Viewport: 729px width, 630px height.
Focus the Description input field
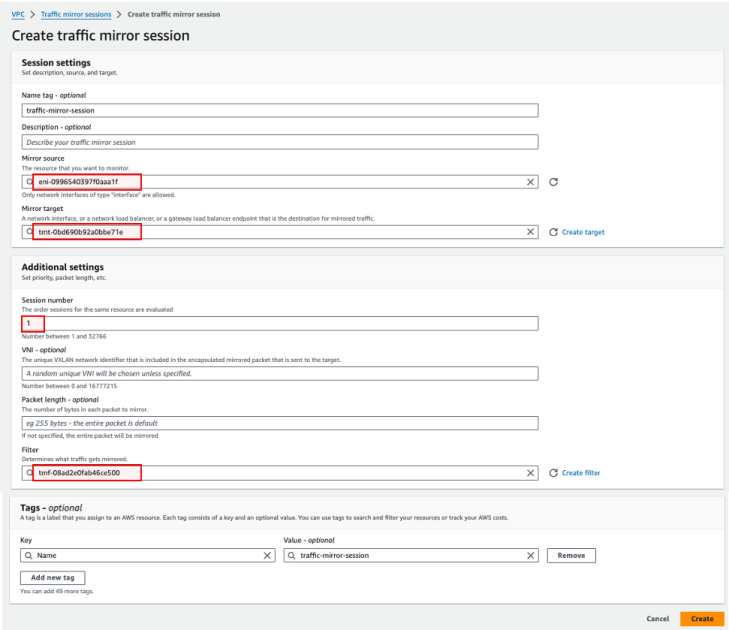pyautogui.click(x=280, y=142)
